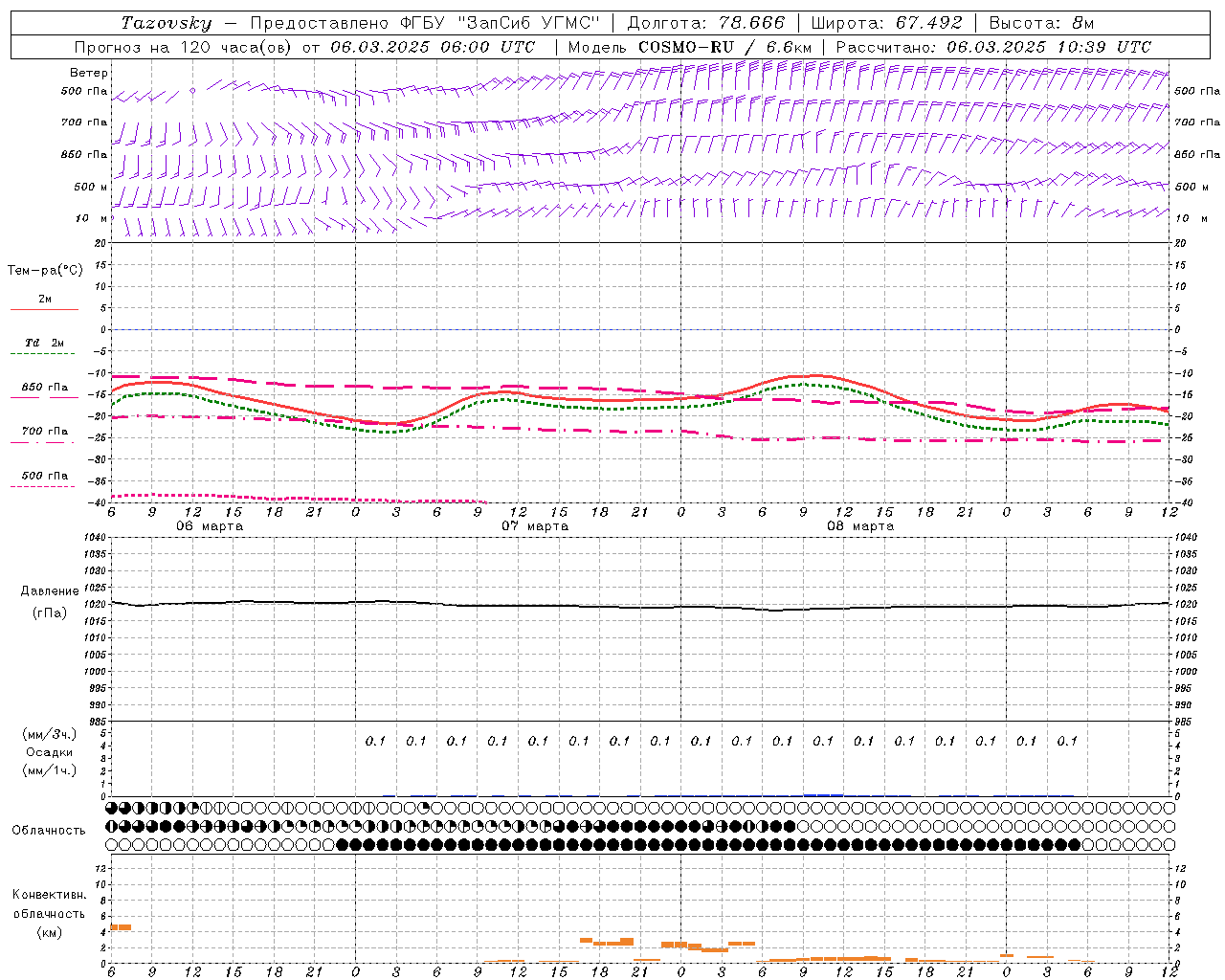Viewport: 1225px width, 980px height.
Task: Select the text Предоставлено ФГБУ "ЗапСиб УГМС"
Action: pyautogui.click(x=426, y=23)
